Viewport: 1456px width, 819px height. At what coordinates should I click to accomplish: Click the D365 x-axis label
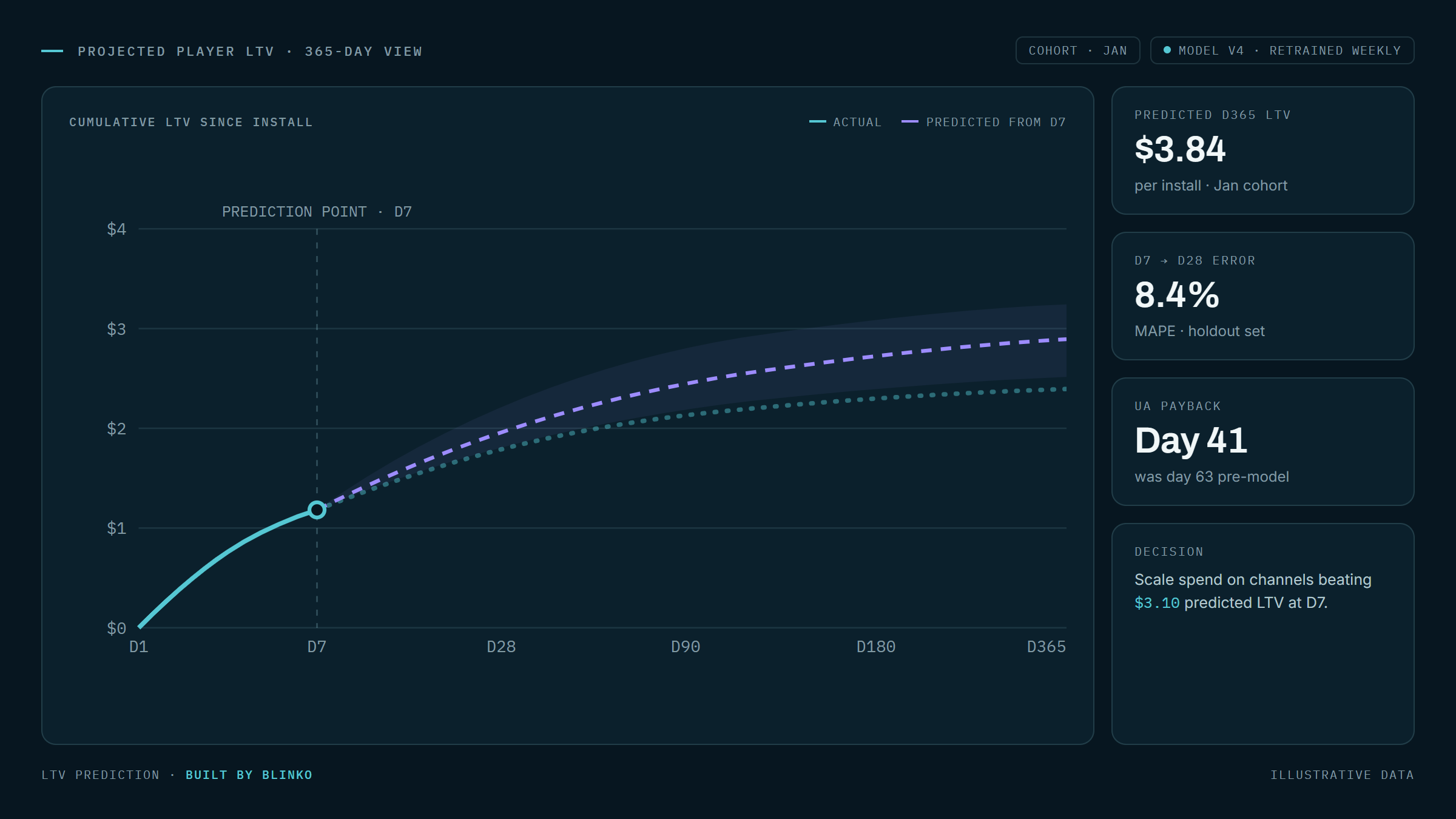(x=1046, y=647)
